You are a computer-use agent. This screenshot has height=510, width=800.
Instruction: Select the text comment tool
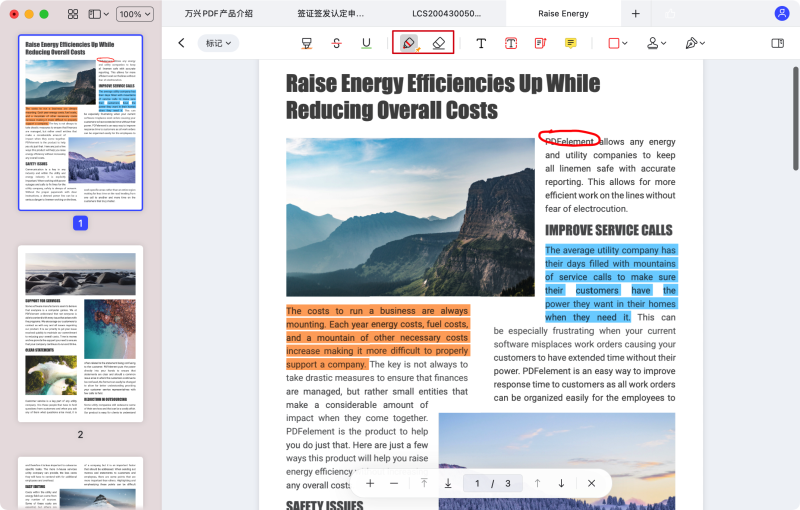pyautogui.click(x=481, y=43)
